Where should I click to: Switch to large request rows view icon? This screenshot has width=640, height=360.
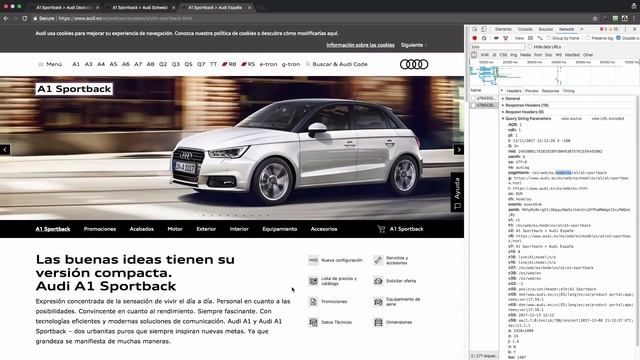530,38
